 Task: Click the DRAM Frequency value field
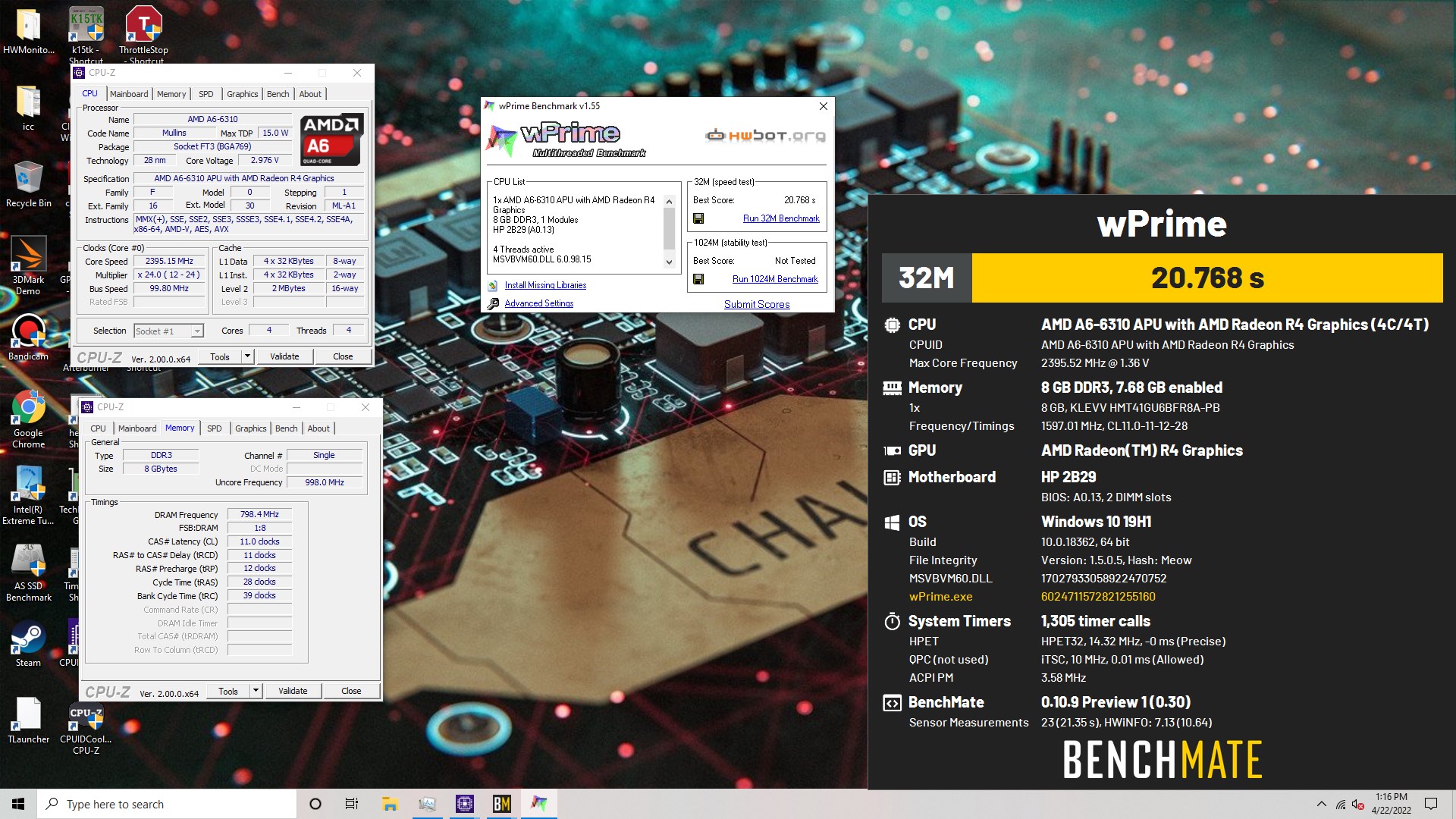[259, 514]
